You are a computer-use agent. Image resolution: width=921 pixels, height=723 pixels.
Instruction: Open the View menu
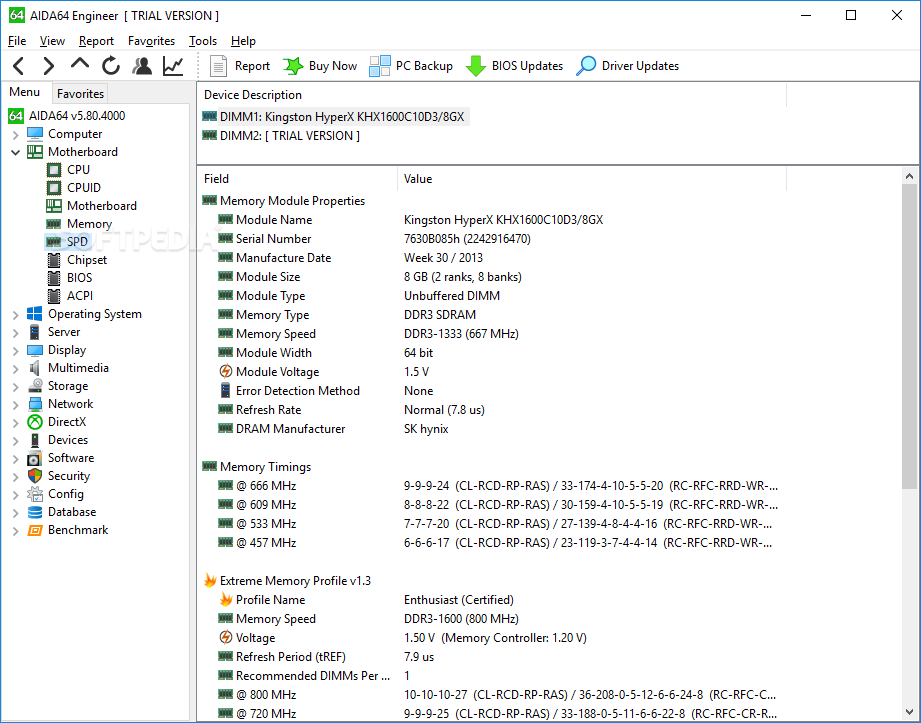[x=52, y=41]
